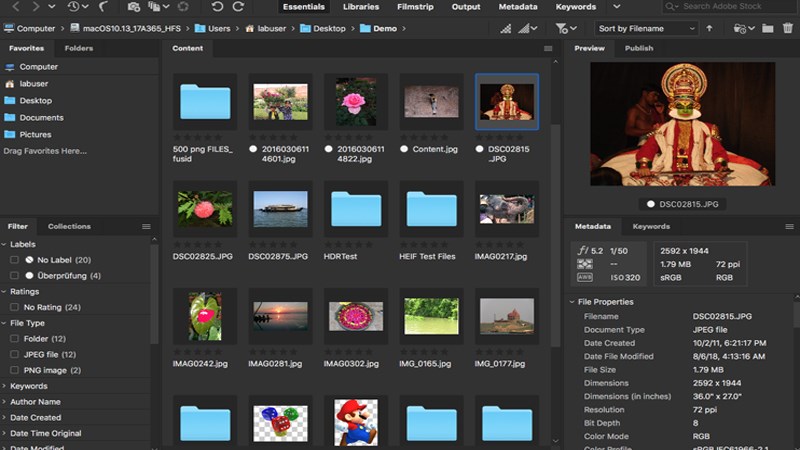
Task: Switch to the Keywords panel tab
Action: tap(651, 226)
